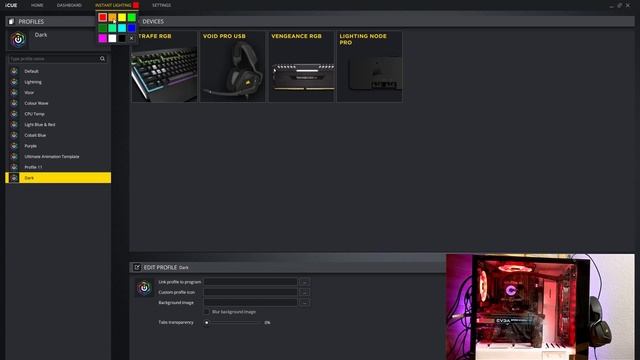Pick the dark green lighting swatch
The width and height of the screenshot is (640, 360).
click(x=102, y=28)
